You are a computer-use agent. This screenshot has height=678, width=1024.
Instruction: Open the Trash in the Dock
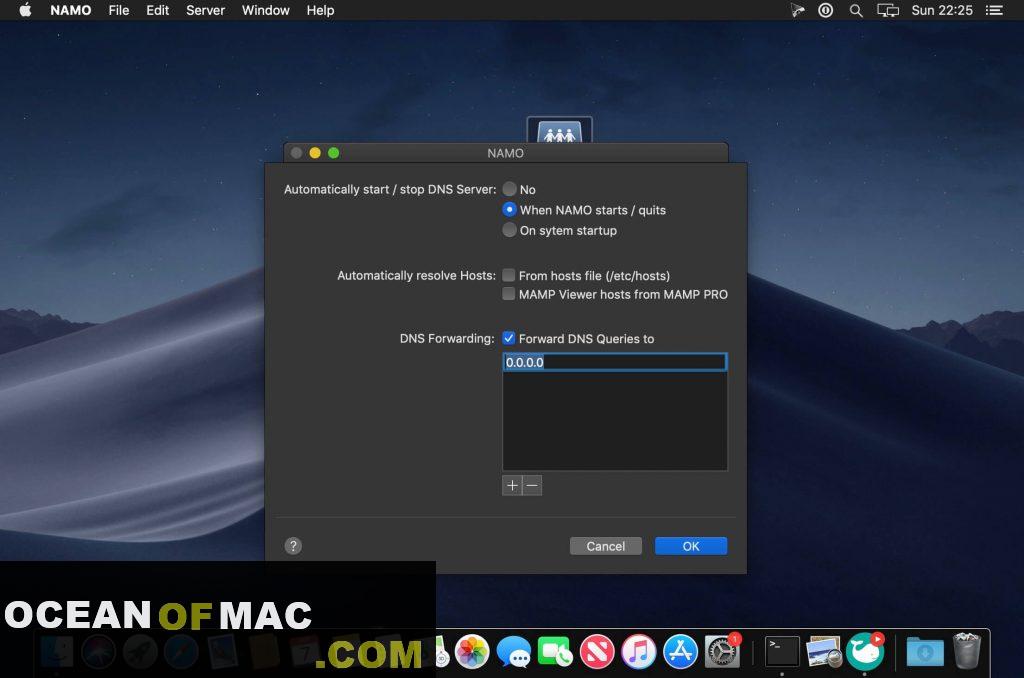(967, 651)
